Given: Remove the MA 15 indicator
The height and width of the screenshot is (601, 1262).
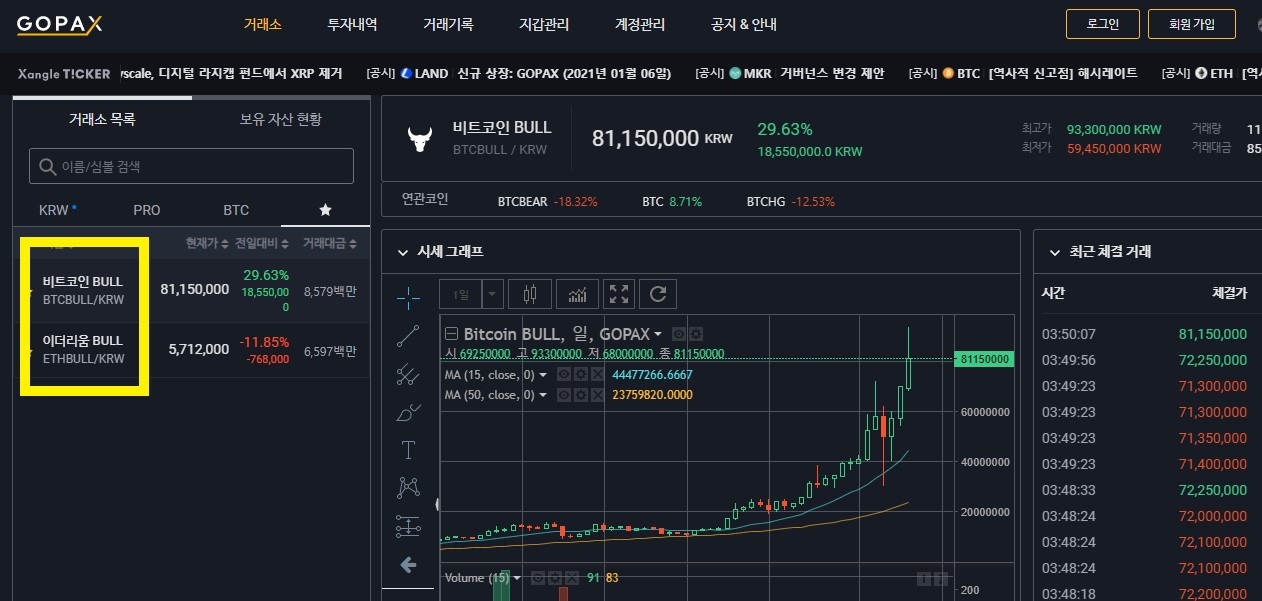Looking at the screenshot, I should coord(596,375).
